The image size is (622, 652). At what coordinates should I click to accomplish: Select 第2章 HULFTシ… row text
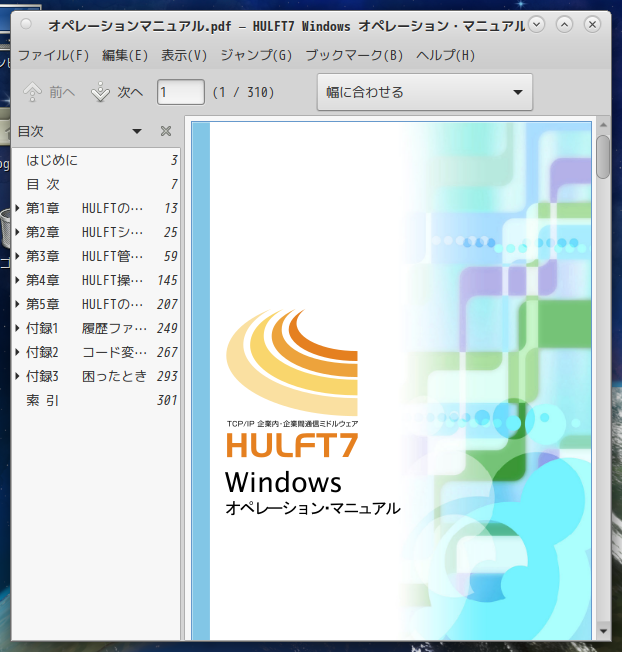84,232
